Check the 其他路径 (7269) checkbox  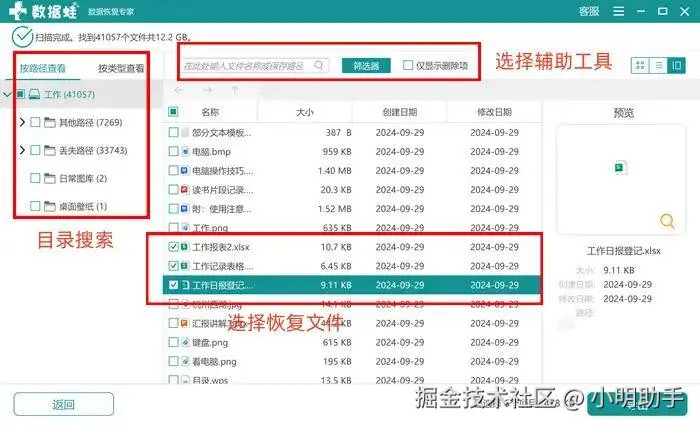coord(35,122)
